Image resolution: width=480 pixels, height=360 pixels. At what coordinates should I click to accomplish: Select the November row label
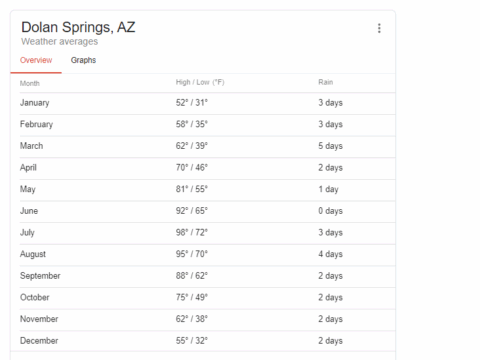[39, 319]
